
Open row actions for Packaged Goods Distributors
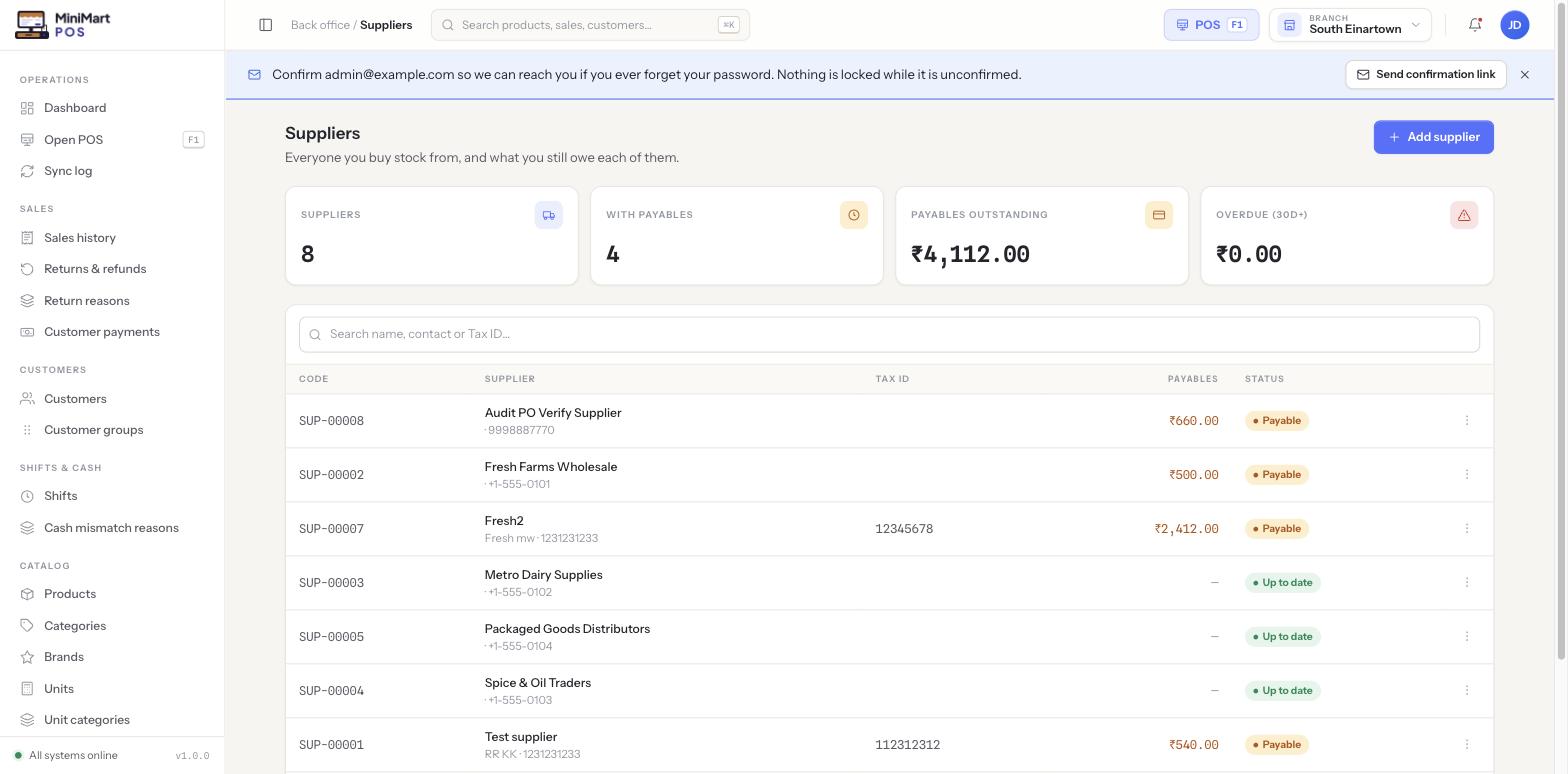(1467, 637)
